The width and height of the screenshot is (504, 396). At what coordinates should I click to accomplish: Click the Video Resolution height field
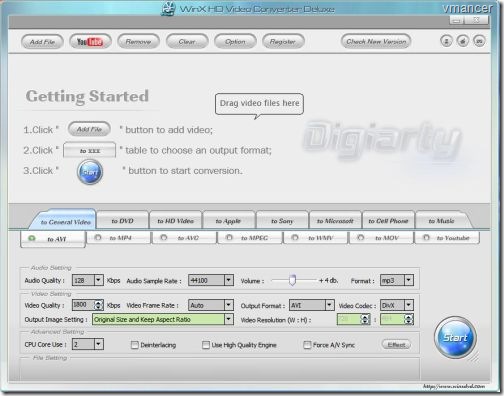point(392,319)
